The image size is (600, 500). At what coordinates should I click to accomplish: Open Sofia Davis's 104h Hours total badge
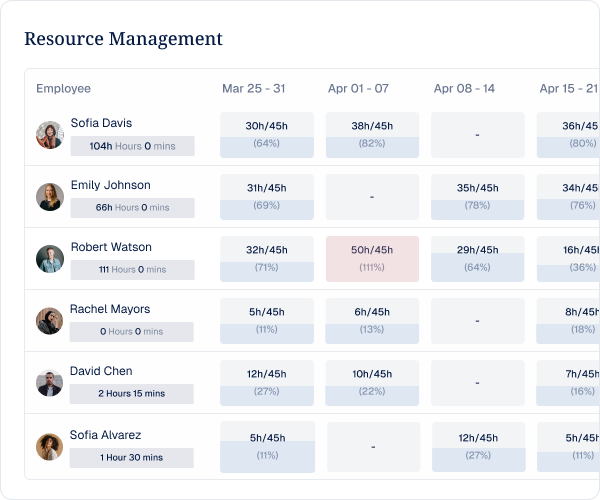132,146
